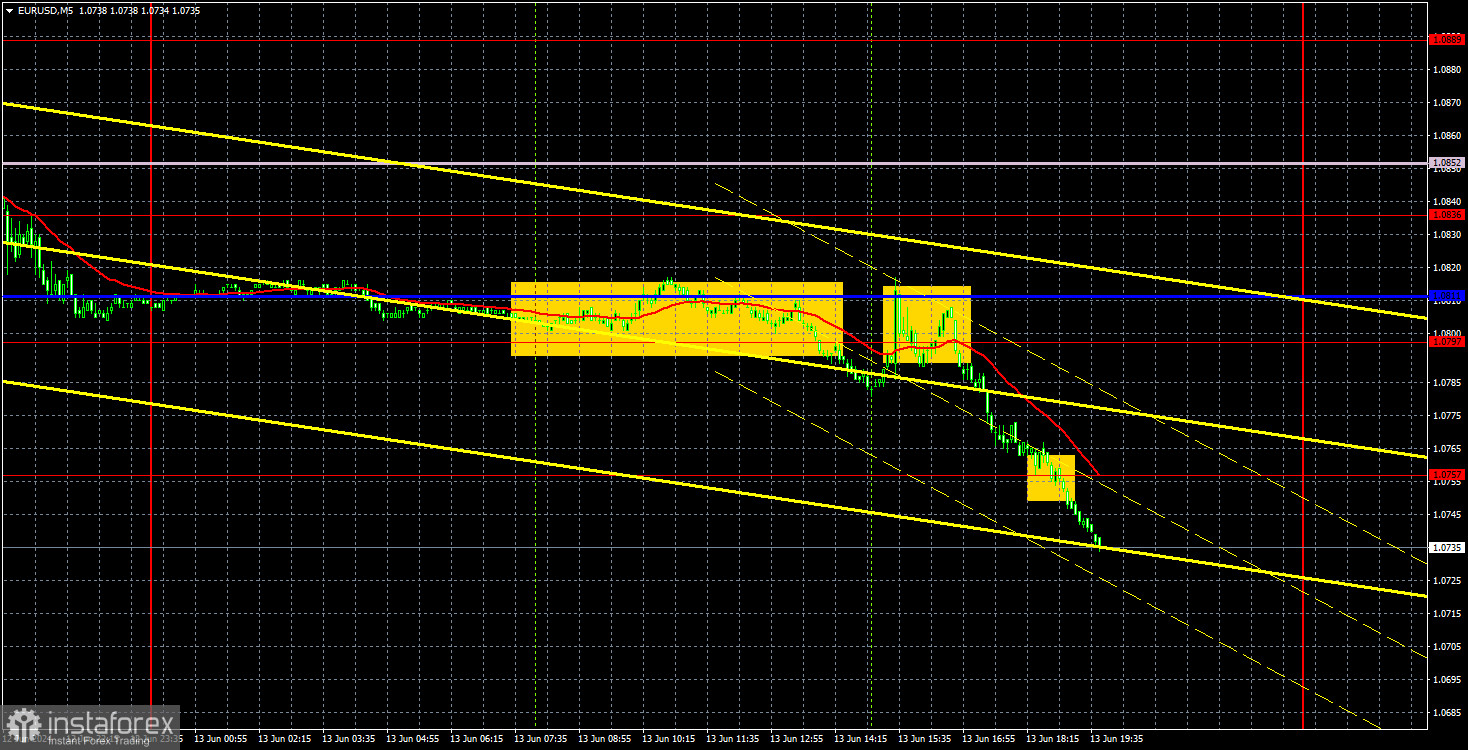
Task: Select the red 1.0757 price level tag
Action: [x=1447, y=474]
